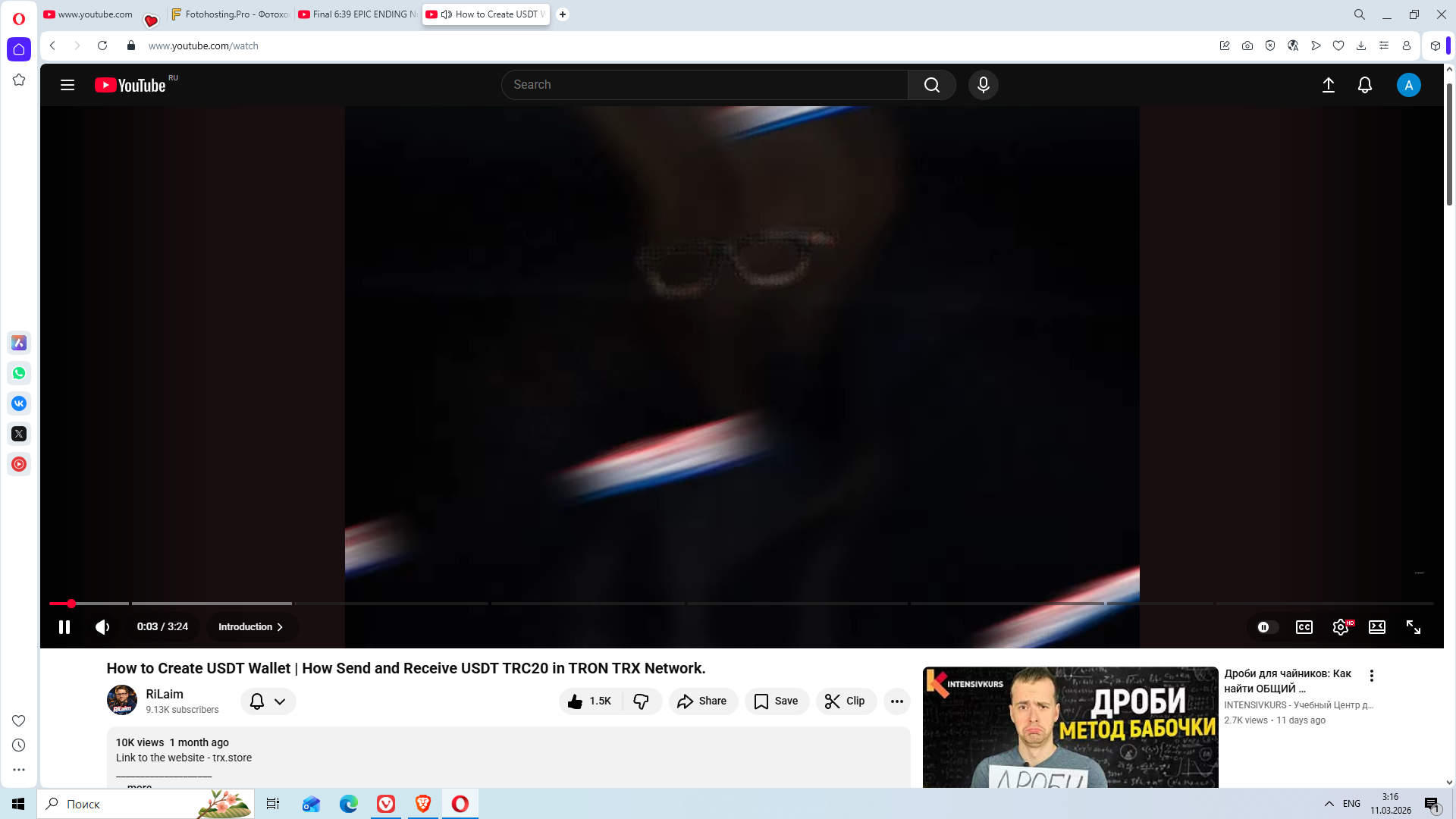
Task: Open the YouTube hamburger guide menu
Action: [67, 85]
